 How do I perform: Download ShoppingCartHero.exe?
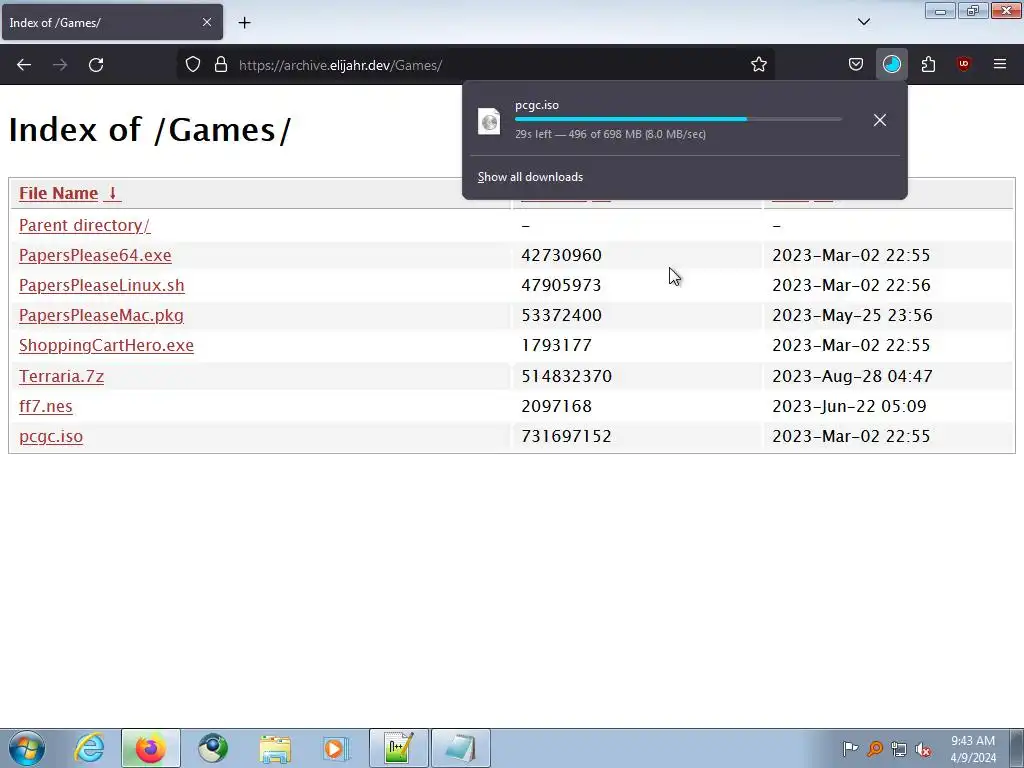tap(106, 345)
